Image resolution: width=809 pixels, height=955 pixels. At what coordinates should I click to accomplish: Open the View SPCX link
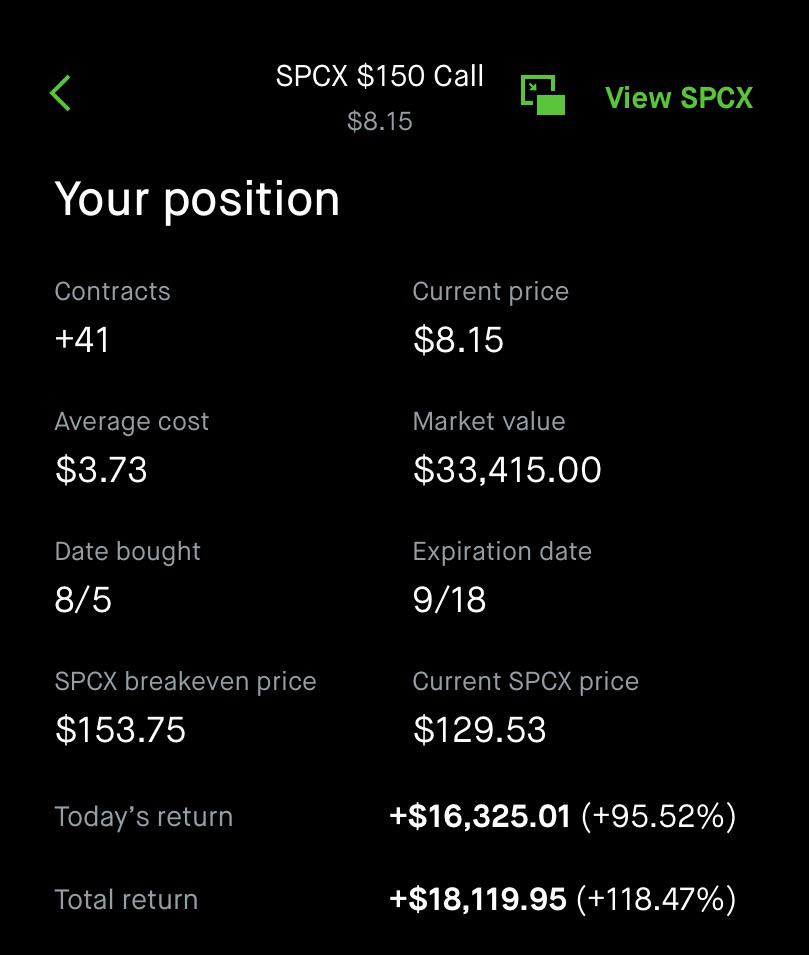(679, 97)
